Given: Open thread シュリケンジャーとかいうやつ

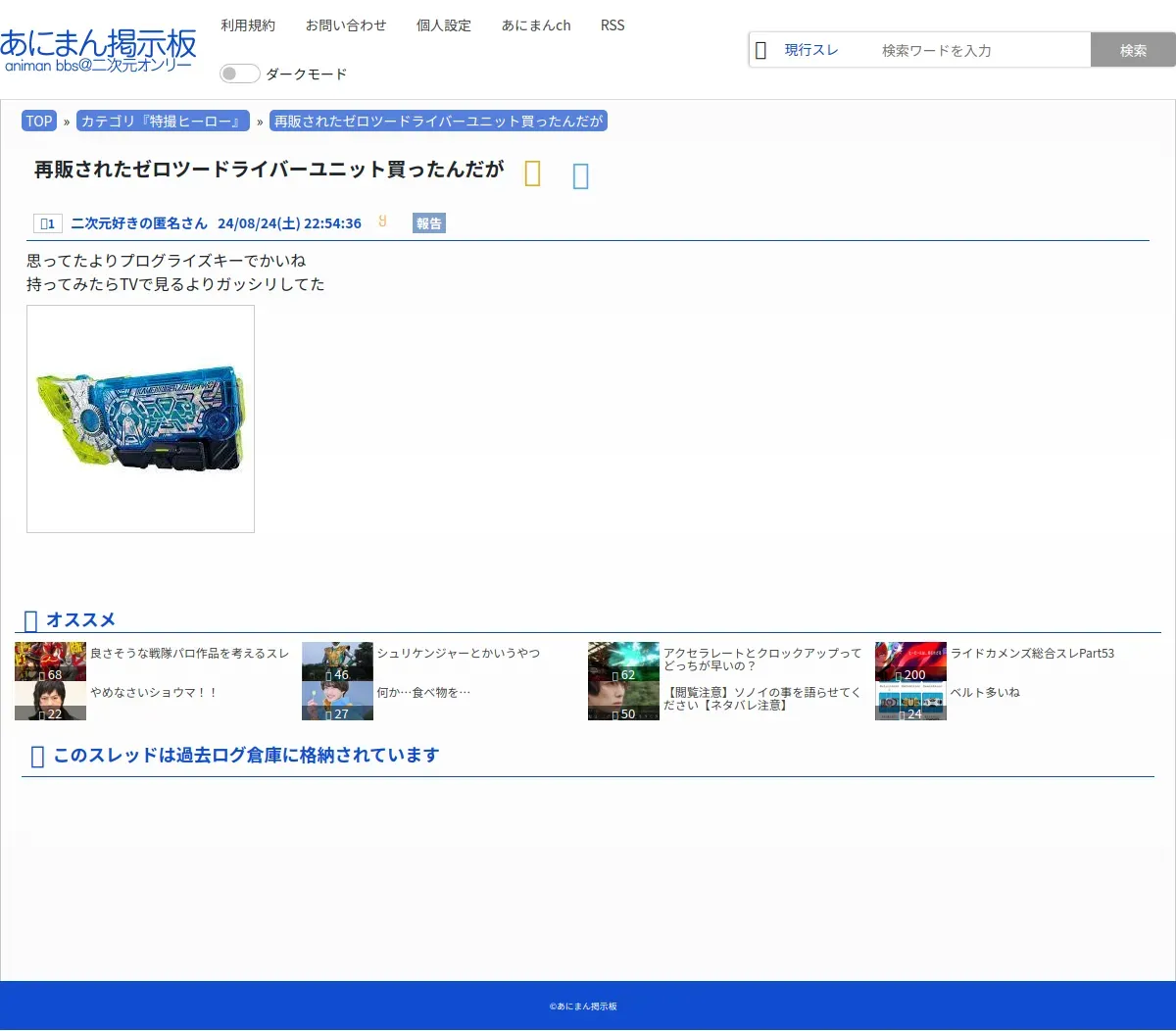Looking at the screenshot, I should tap(459, 653).
